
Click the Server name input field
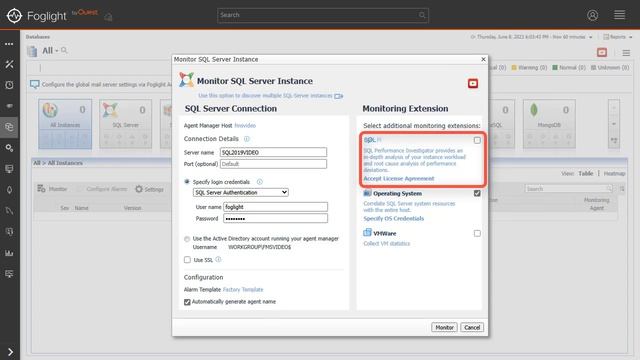(273, 152)
